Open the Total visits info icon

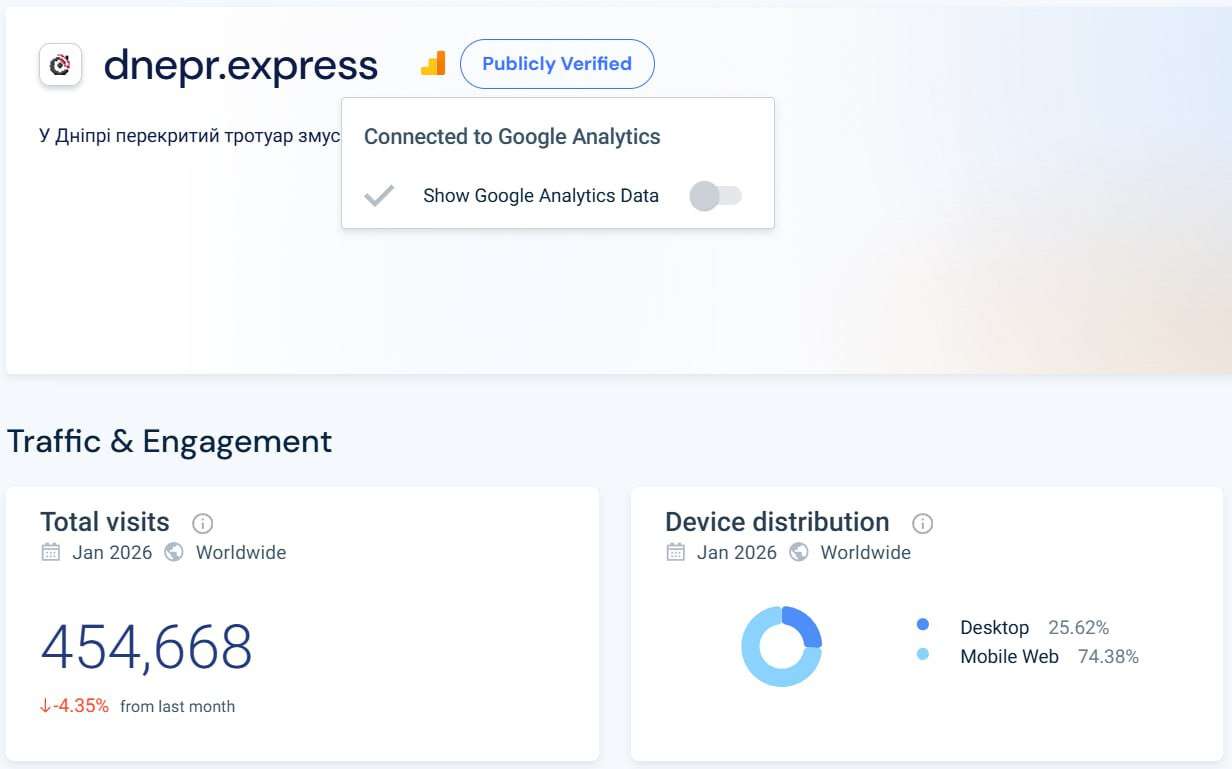pyautogui.click(x=203, y=523)
